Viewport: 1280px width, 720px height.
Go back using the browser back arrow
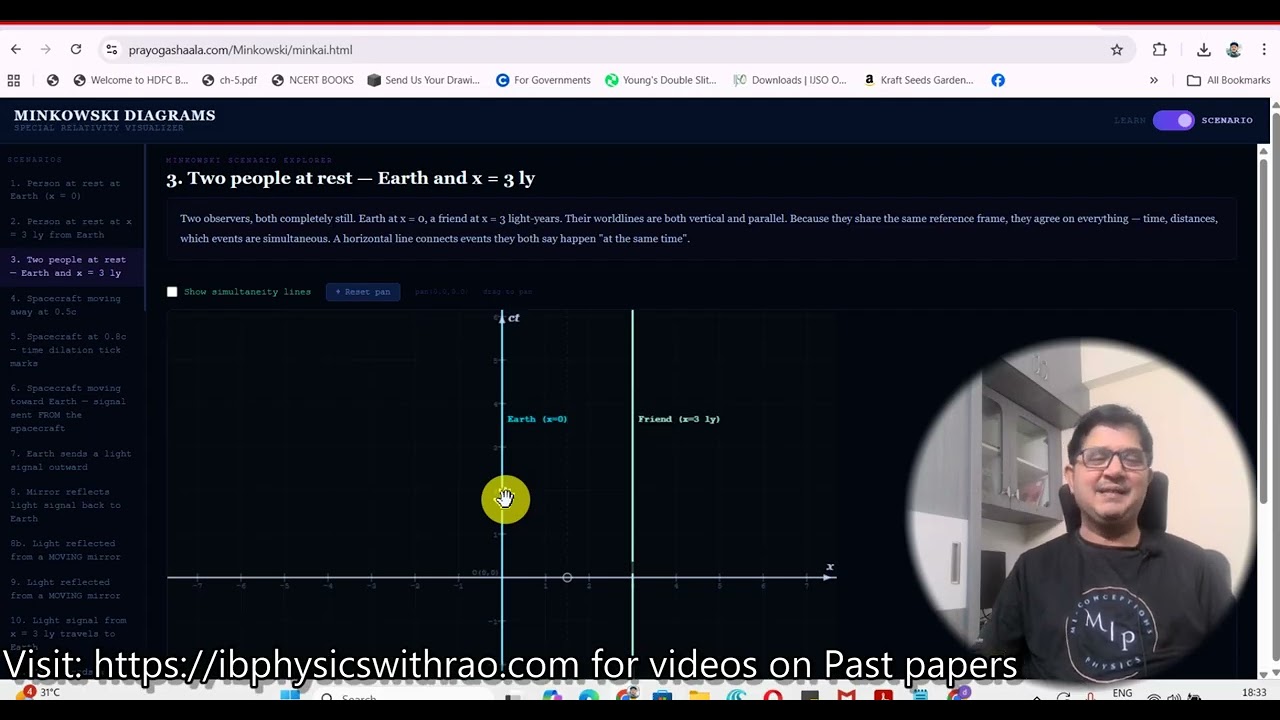16,49
